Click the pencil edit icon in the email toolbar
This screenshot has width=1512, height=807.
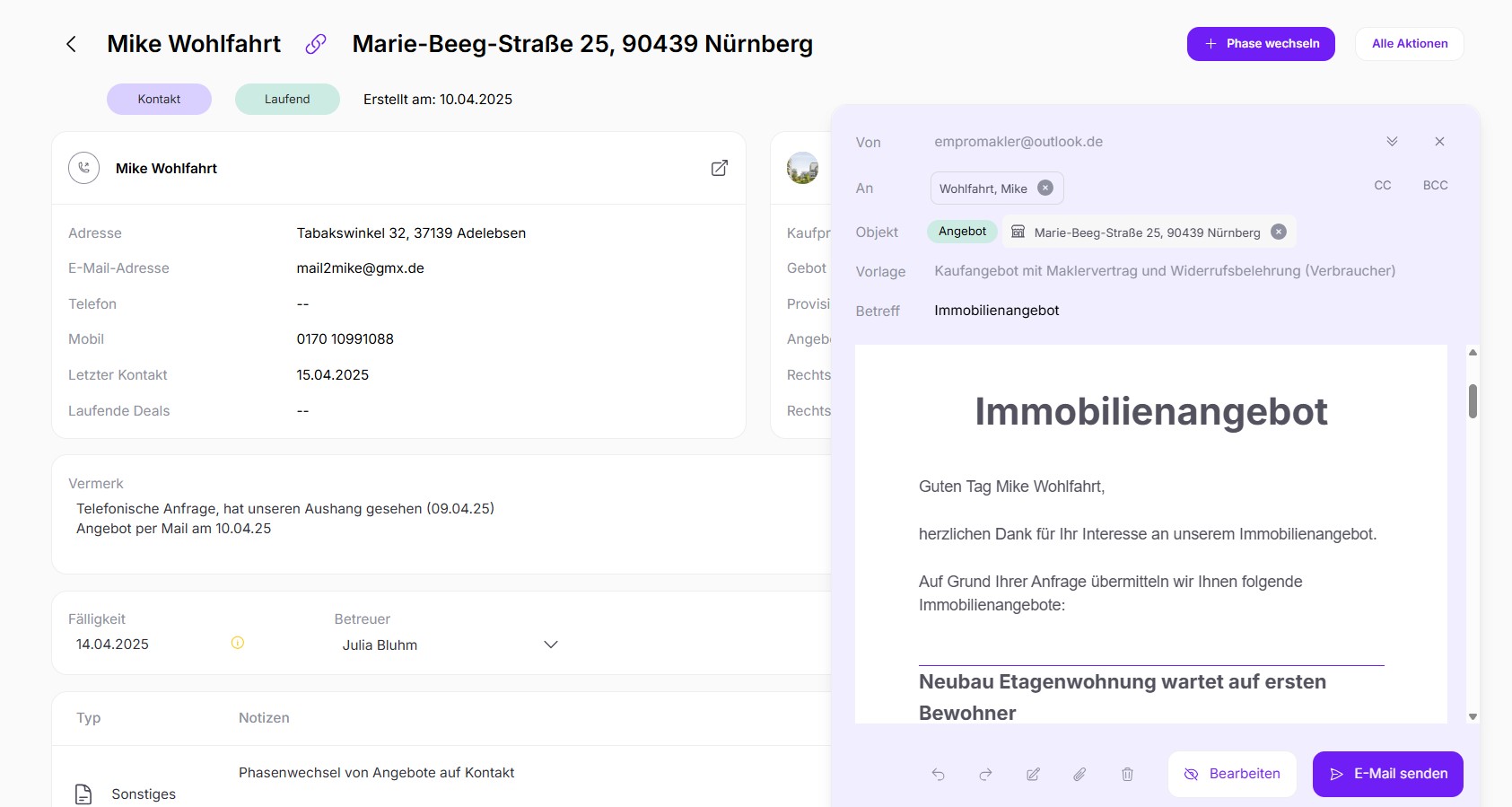point(1033,774)
